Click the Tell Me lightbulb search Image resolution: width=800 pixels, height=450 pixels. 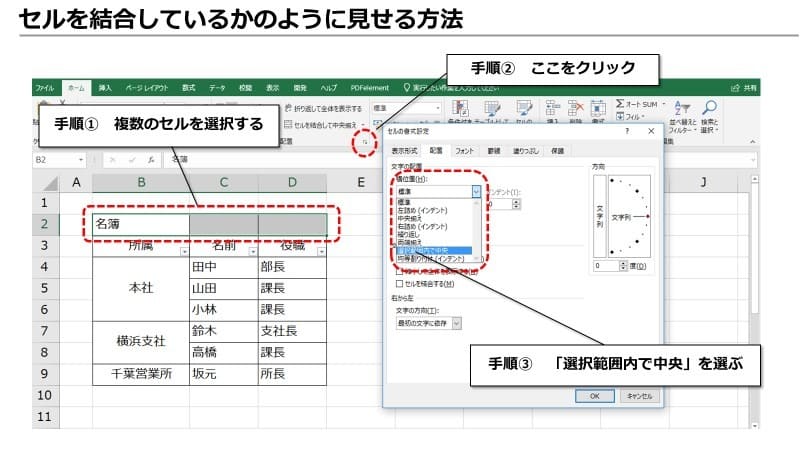pyautogui.click(x=407, y=88)
